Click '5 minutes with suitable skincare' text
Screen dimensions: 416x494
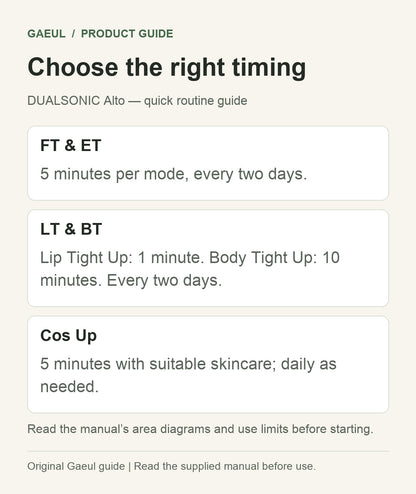(x=158, y=364)
